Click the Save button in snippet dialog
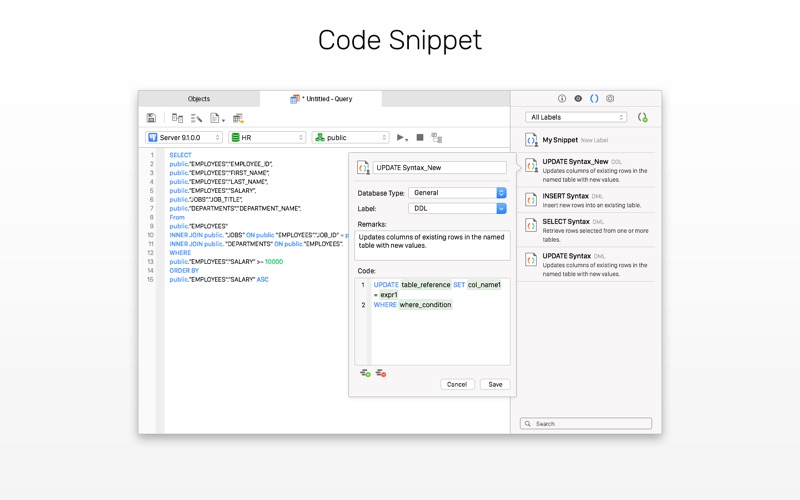Image resolution: width=800 pixels, height=500 pixels. pos(495,384)
